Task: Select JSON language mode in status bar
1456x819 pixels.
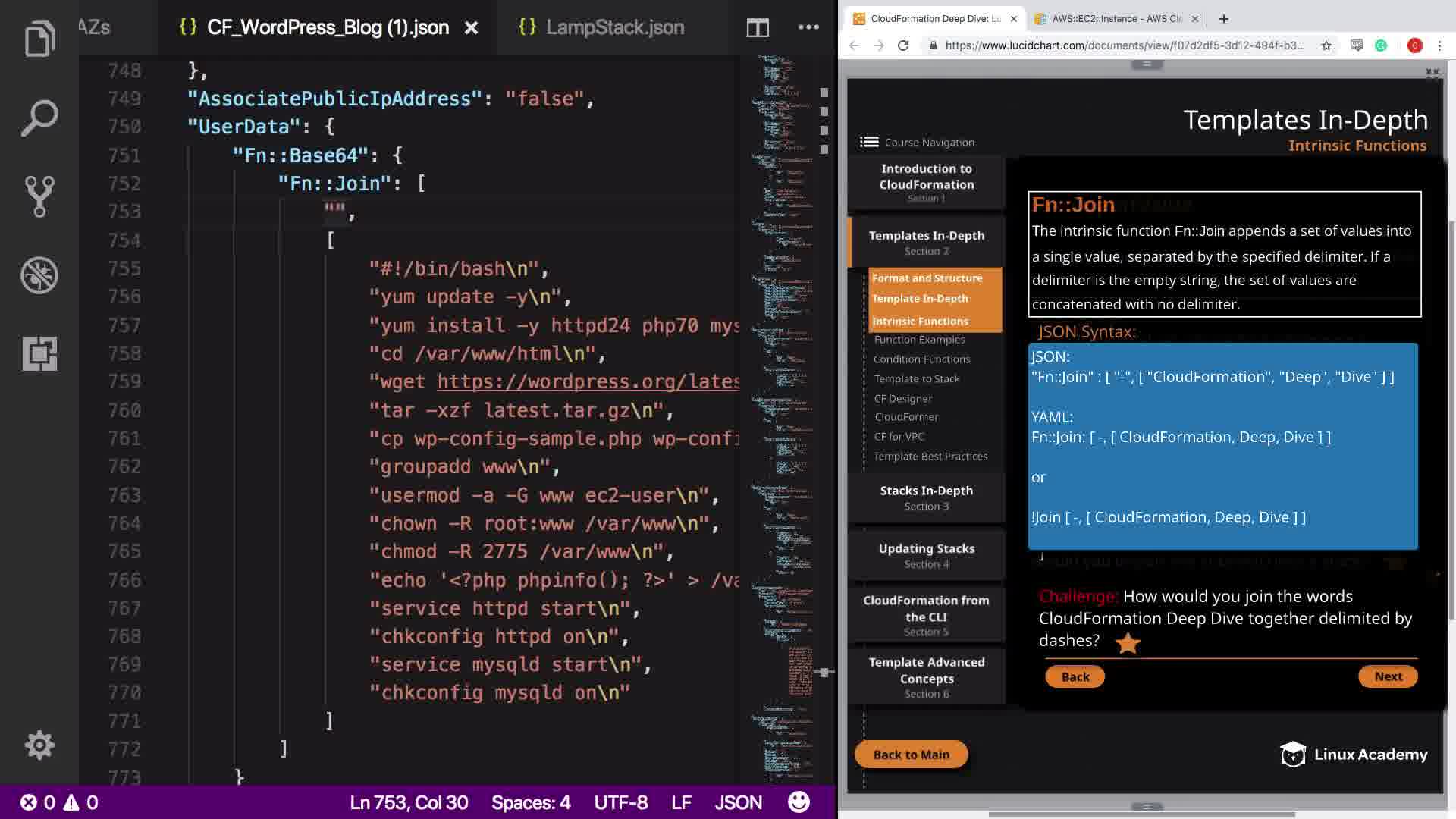Action: tap(738, 802)
